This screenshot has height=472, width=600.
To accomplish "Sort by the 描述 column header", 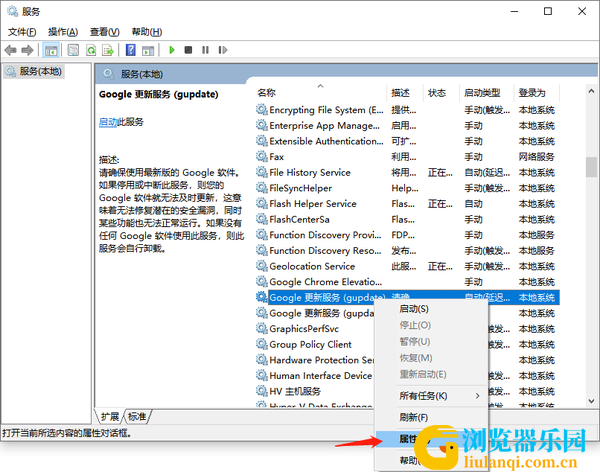I will (x=405, y=93).
